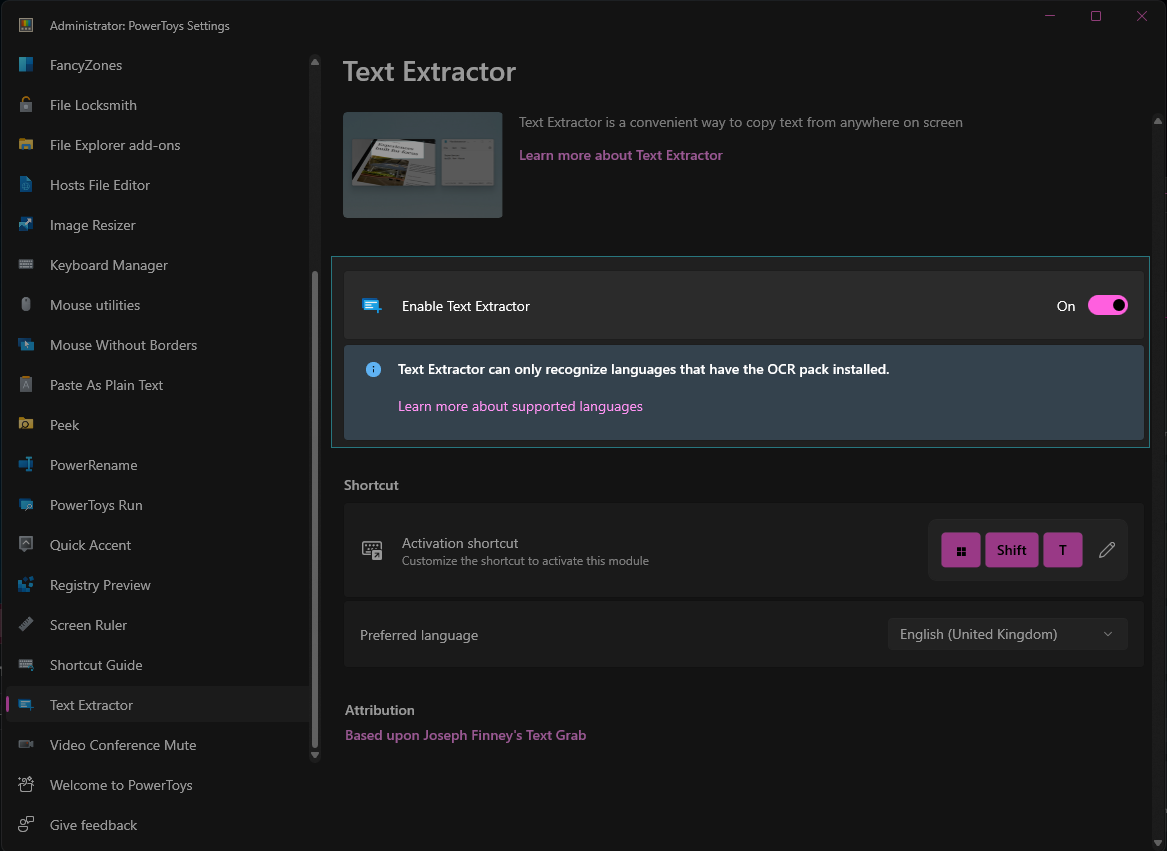Viewport: 1167px width, 851px height.
Task: Click the Video Conference Mute camera icon
Action: tap(26, 745)
